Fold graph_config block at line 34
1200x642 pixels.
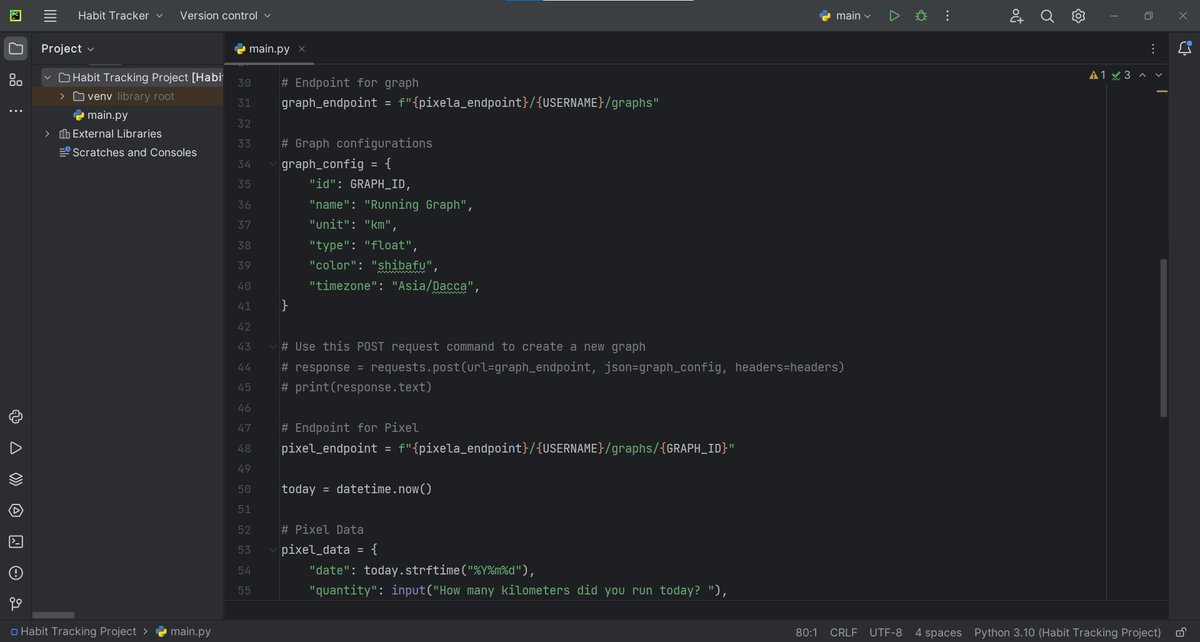pyautogui.click(x=272, y=164)
